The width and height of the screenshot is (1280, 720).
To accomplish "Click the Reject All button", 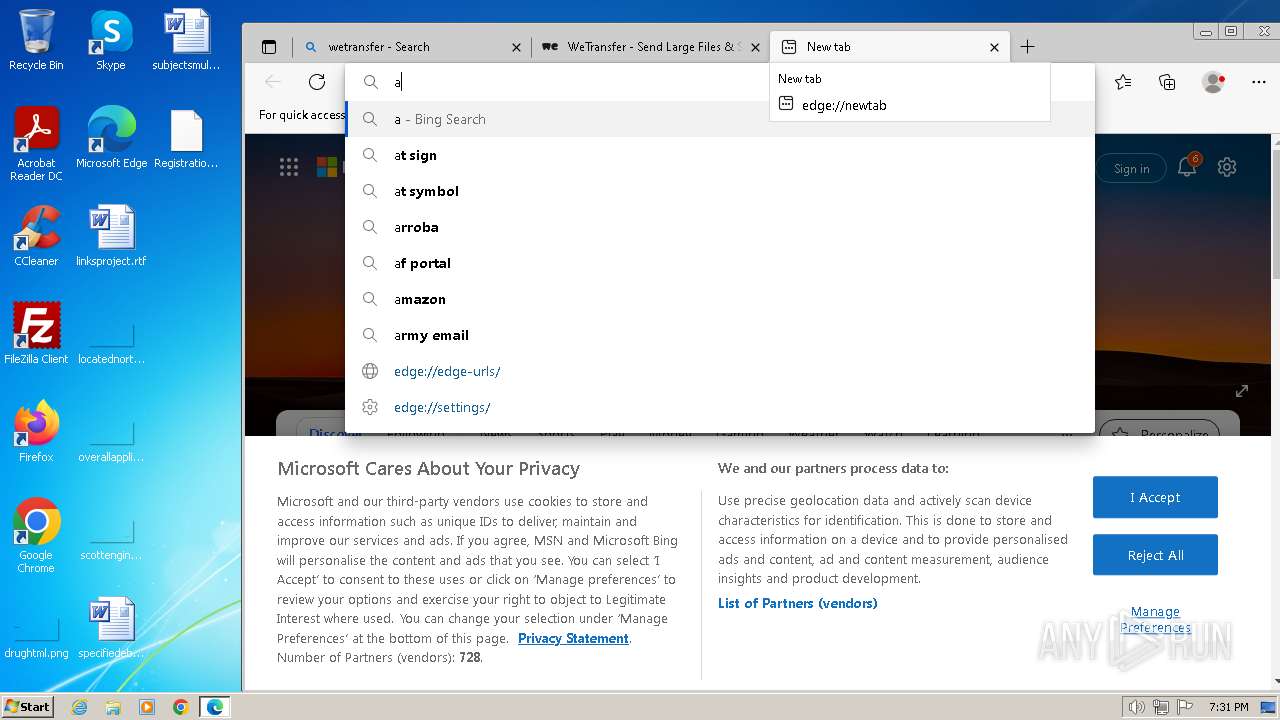I will coord(1155,555).
